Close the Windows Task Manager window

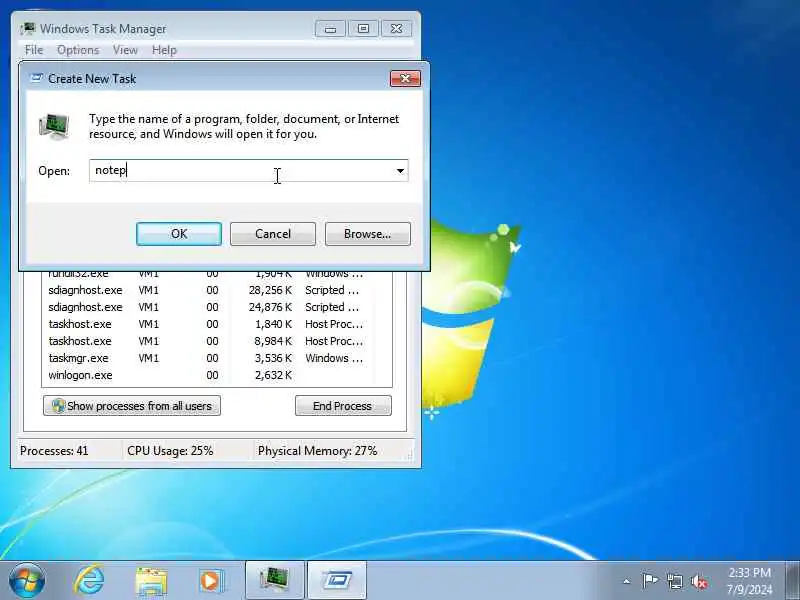(396, 29)
